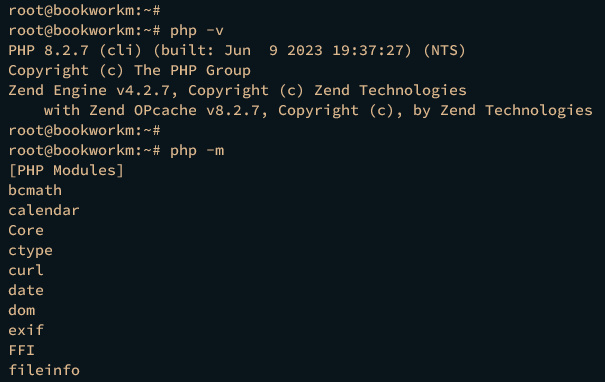Select the PHP 8.2.7 (cli) version line
The height and width of the screenshot is (382, 605).
pyautogui.click(x=237, y=51)
